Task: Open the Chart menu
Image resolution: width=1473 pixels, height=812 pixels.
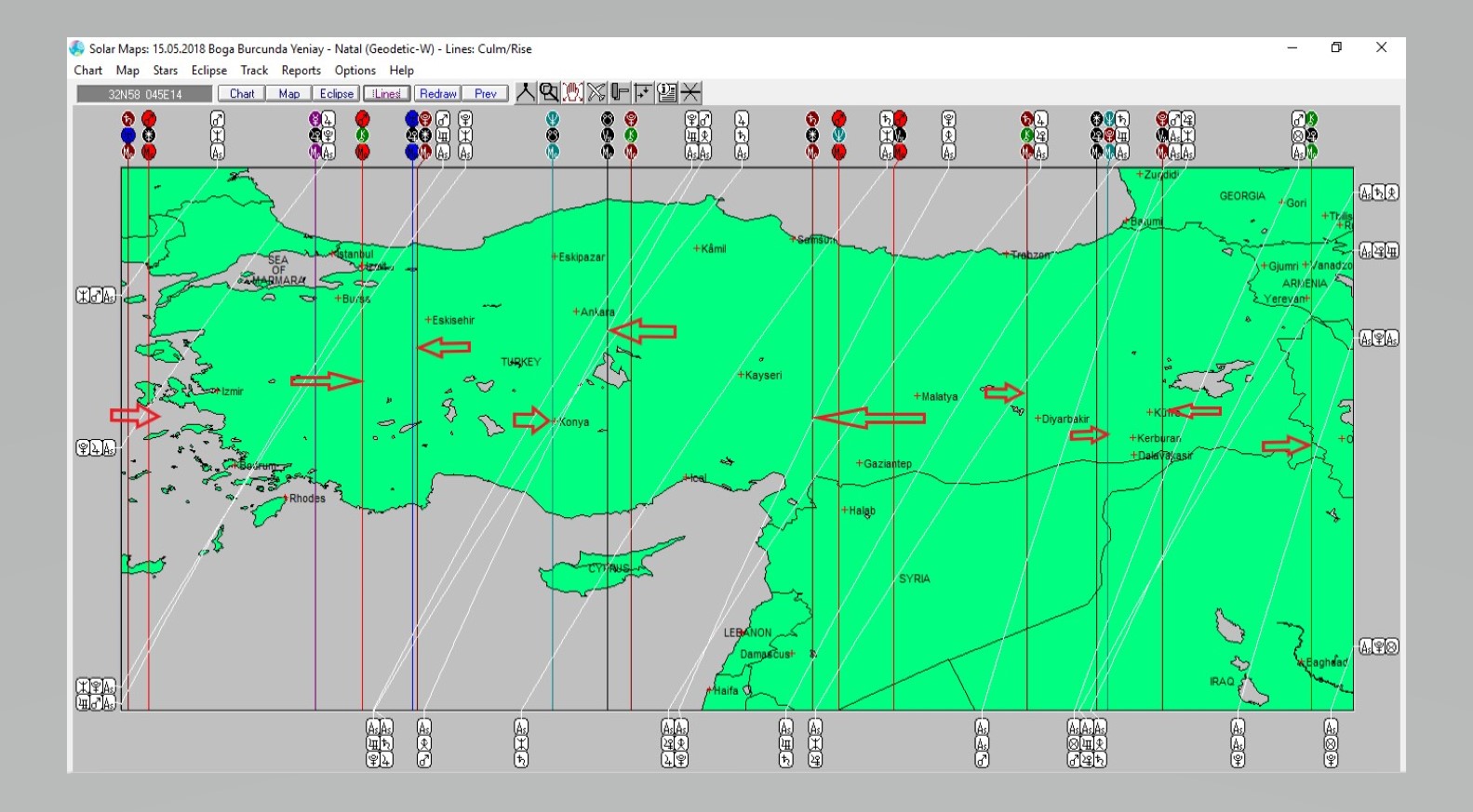Action: [x=88, y=71]
